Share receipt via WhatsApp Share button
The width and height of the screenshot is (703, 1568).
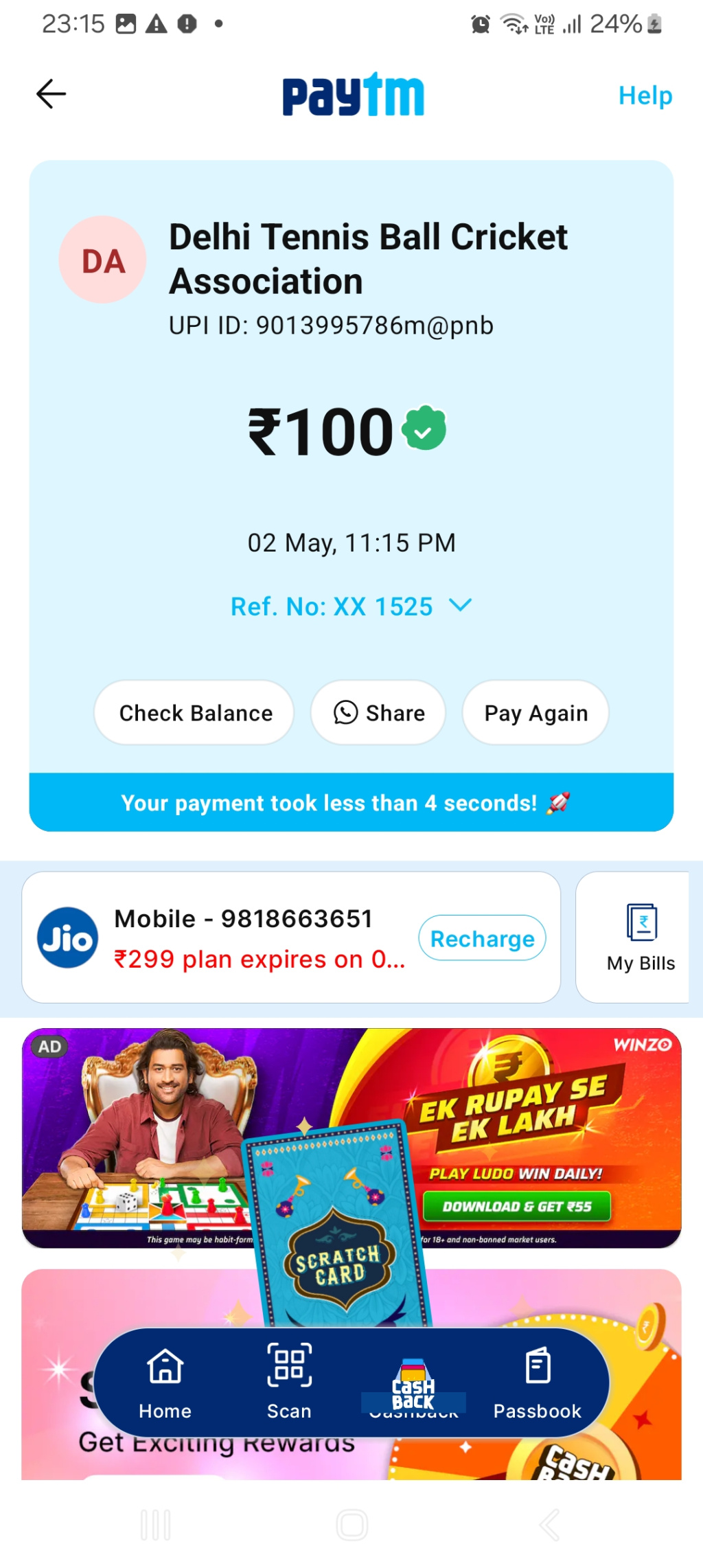(378, 713)
